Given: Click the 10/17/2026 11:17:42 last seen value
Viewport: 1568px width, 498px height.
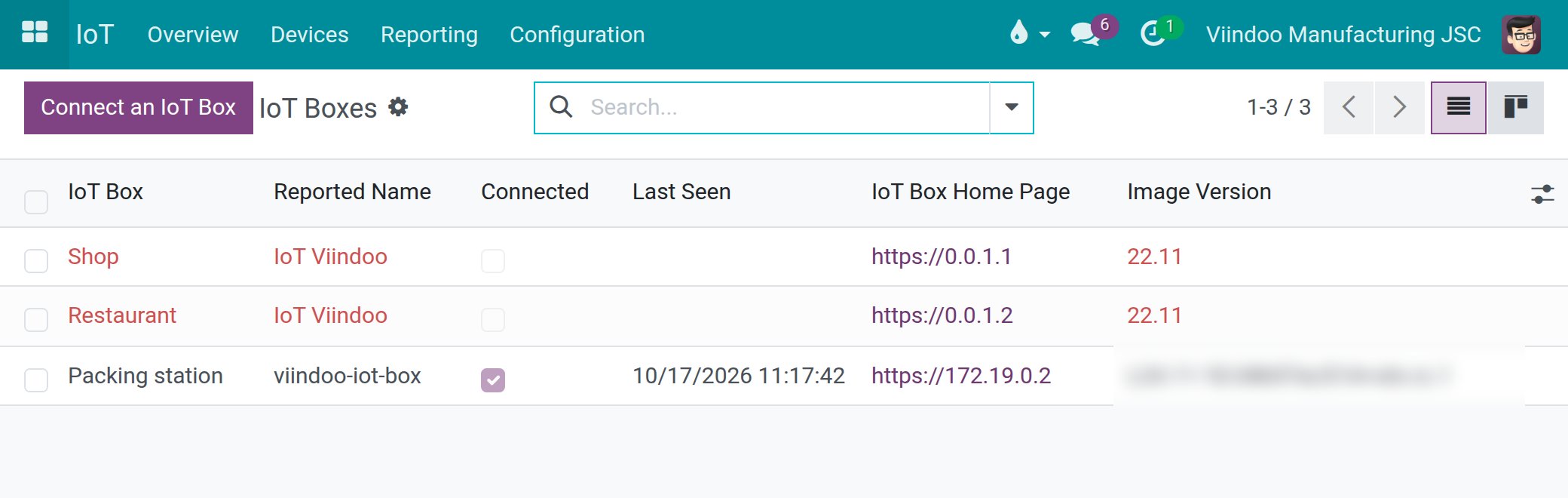Looking at the screenshot, I should 739,377.
